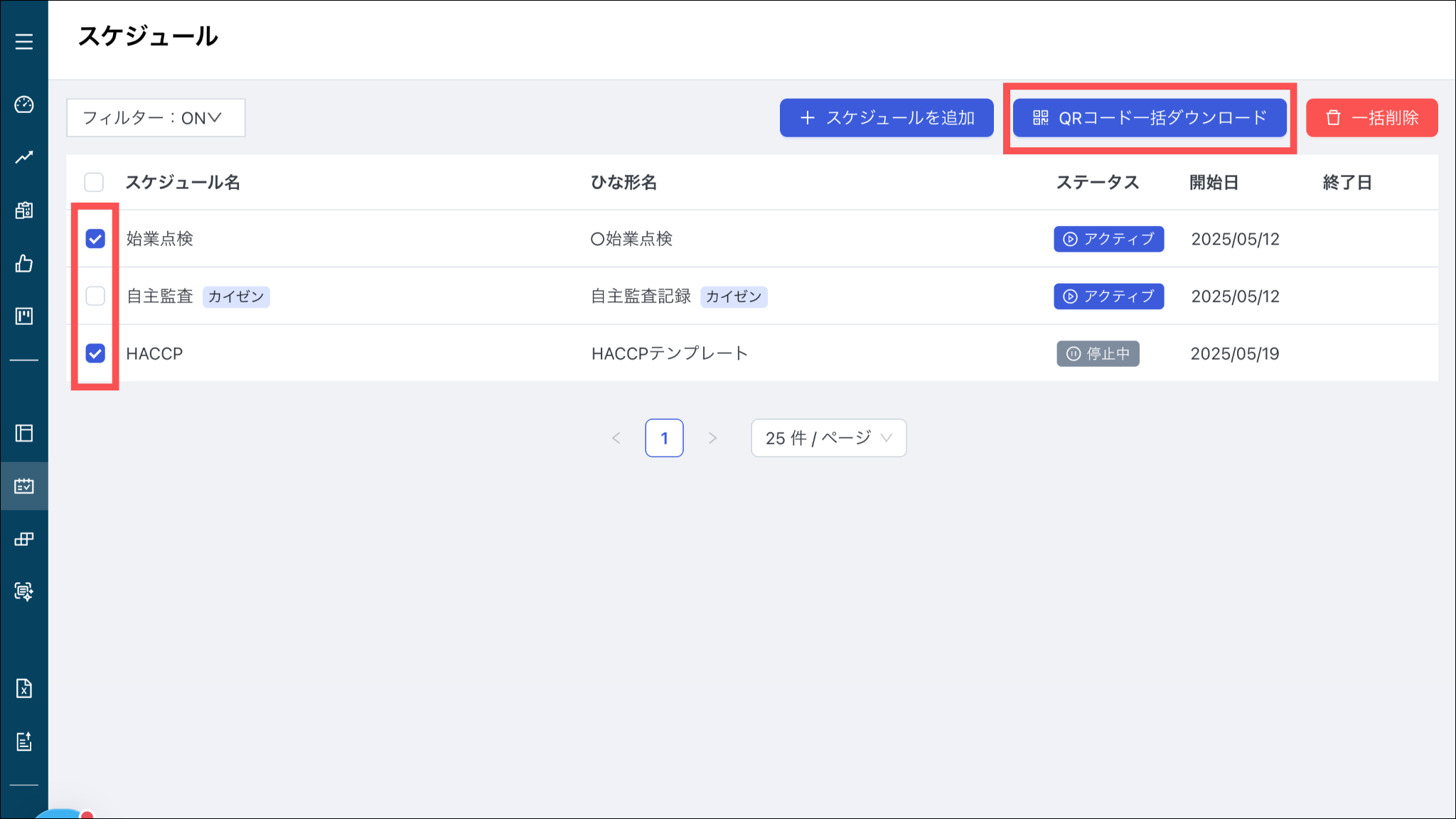Click QRコード一括ダウンロード button
The width and height of the screenshot is (1456, 819).
[x=1150, y=118]
